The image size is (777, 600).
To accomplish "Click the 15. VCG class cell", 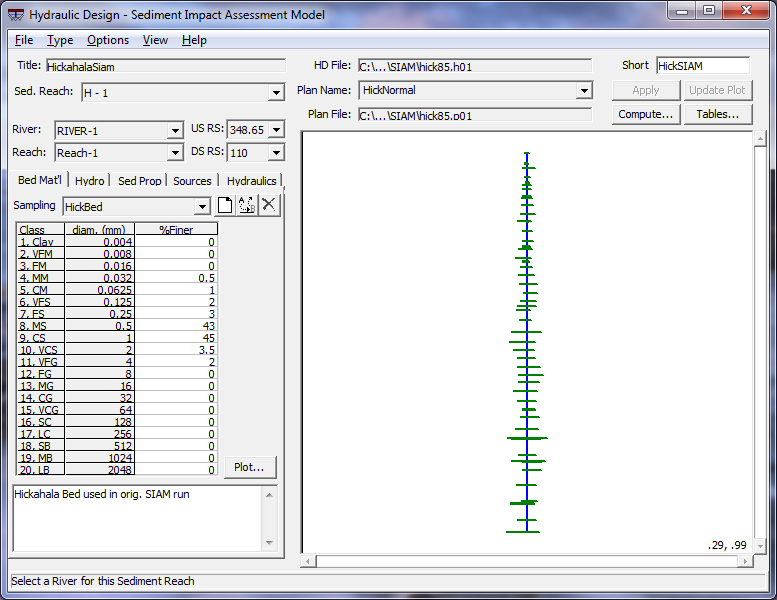I will pos(41,410).
